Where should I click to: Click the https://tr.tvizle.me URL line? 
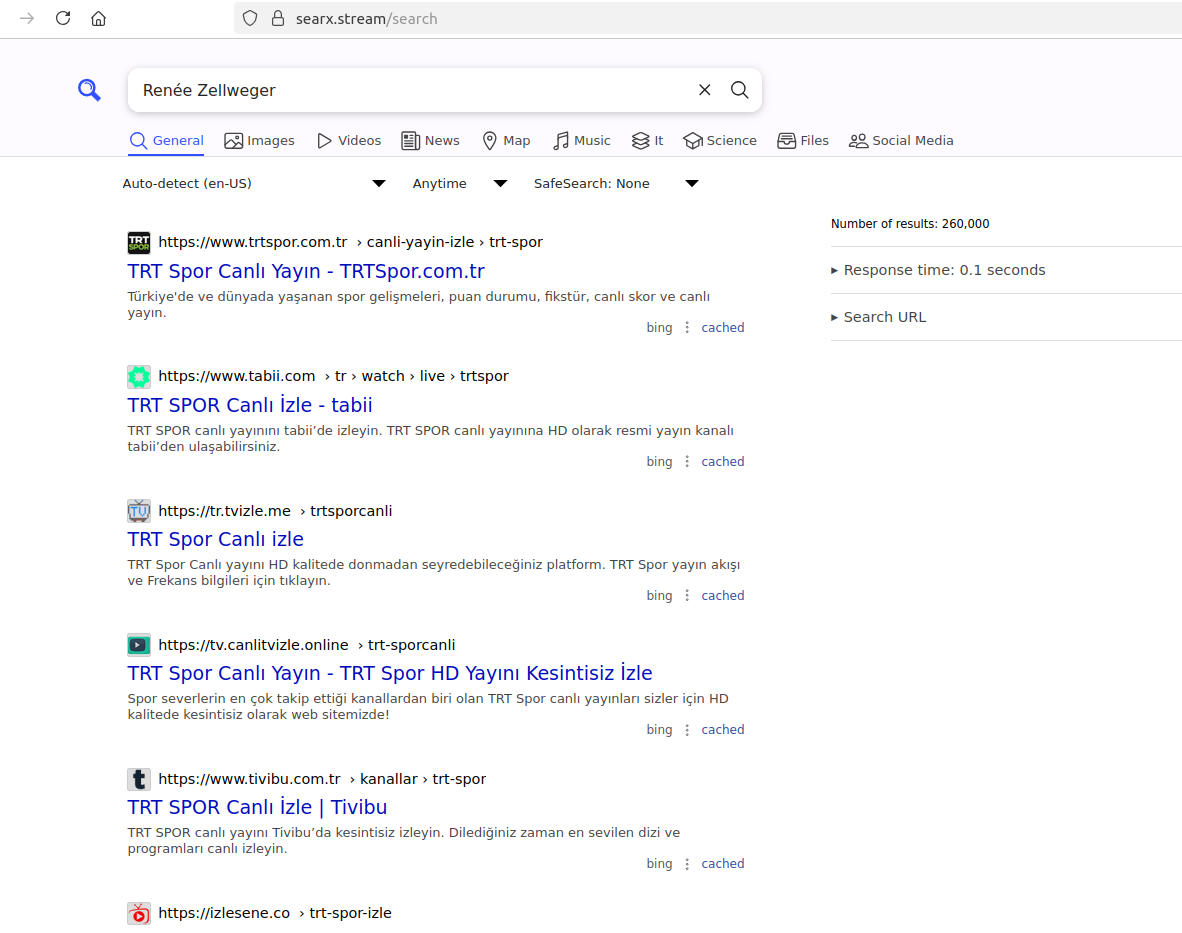275,511
